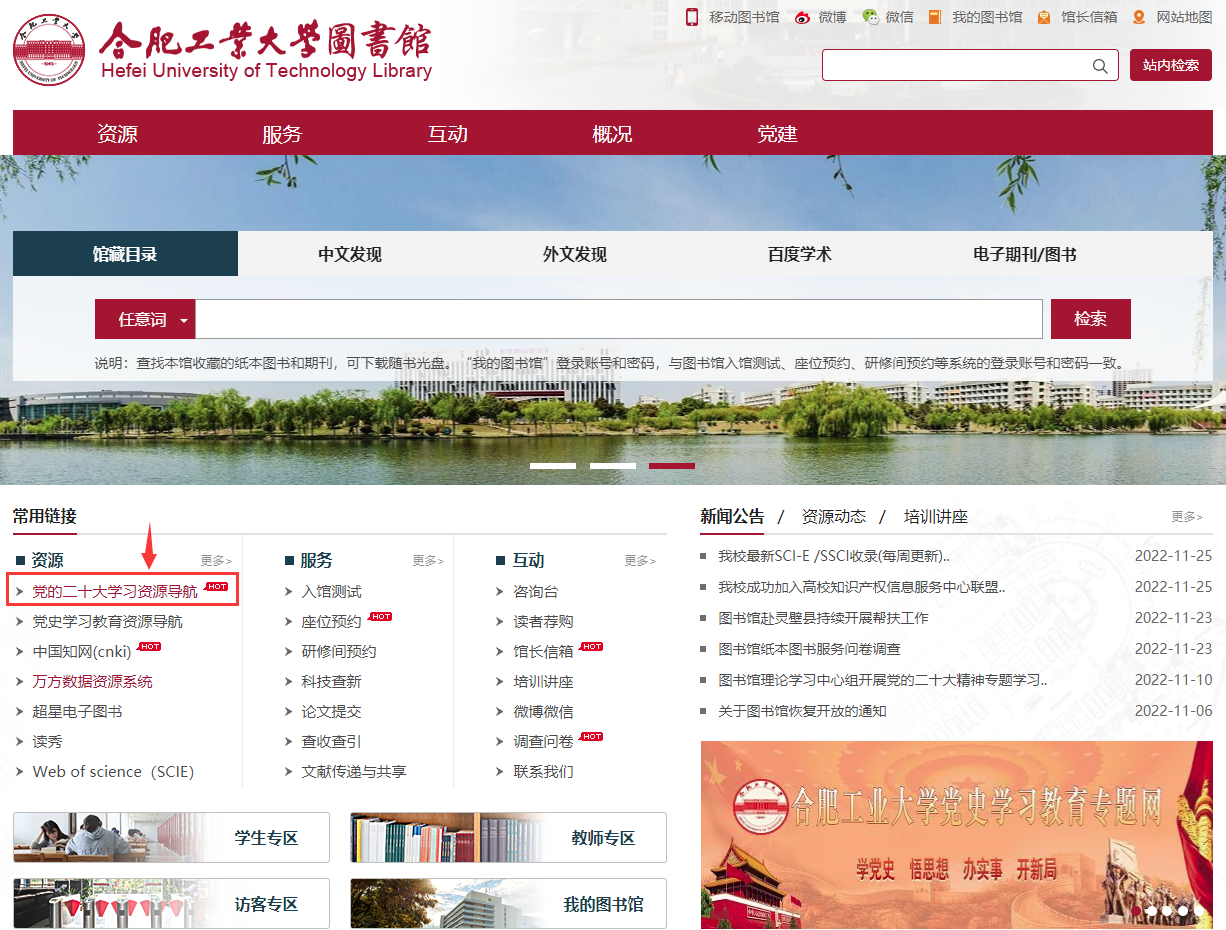This screenshot has width=1226, height=930.
Task: Expand the 资源 navigation menu
Action: [117, 134]
